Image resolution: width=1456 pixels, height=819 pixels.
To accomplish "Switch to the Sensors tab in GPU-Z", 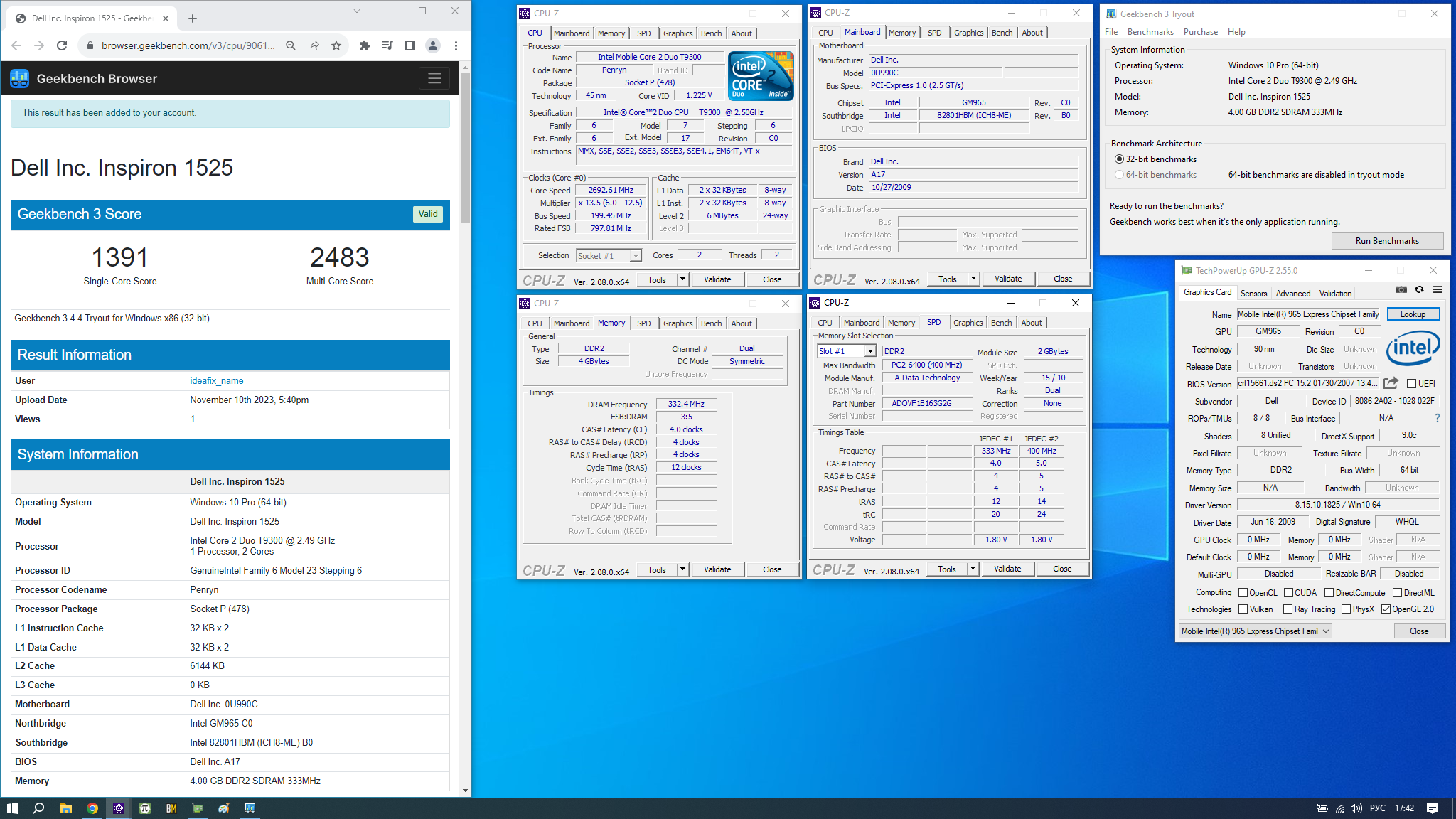I will pos(1253,293).
